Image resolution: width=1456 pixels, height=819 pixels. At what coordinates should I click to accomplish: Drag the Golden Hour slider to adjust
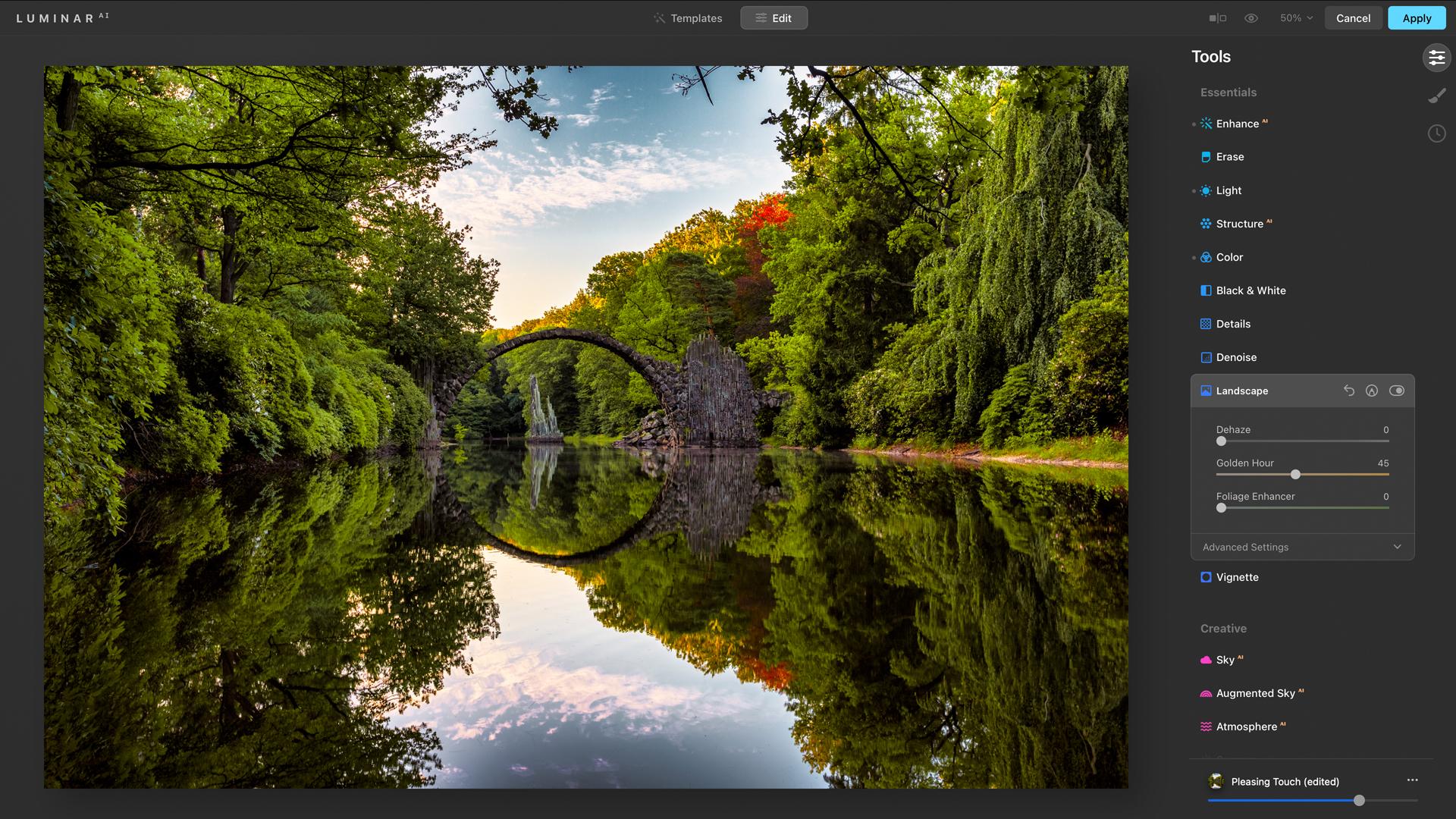[x=1296, y=475]
